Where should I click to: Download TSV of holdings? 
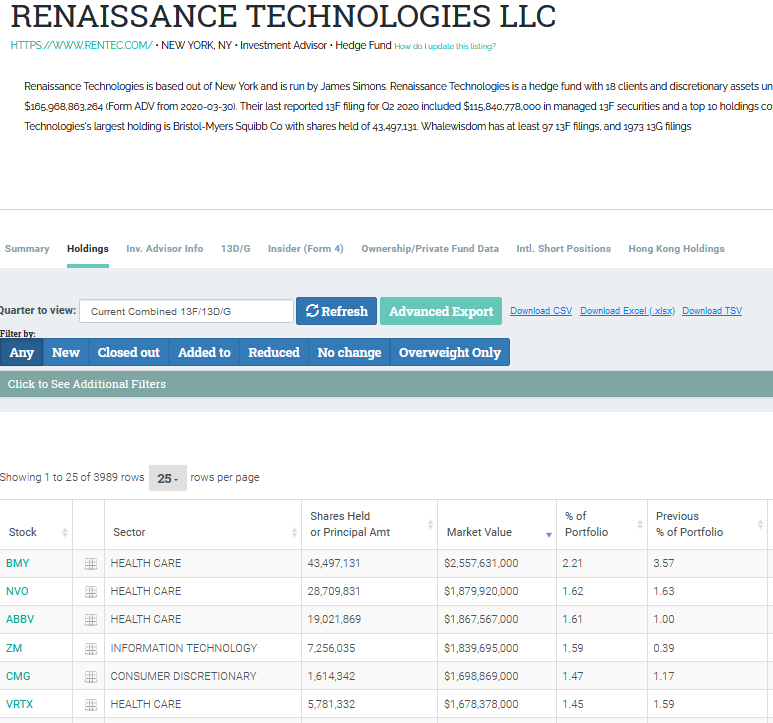(x=712, y=311)
